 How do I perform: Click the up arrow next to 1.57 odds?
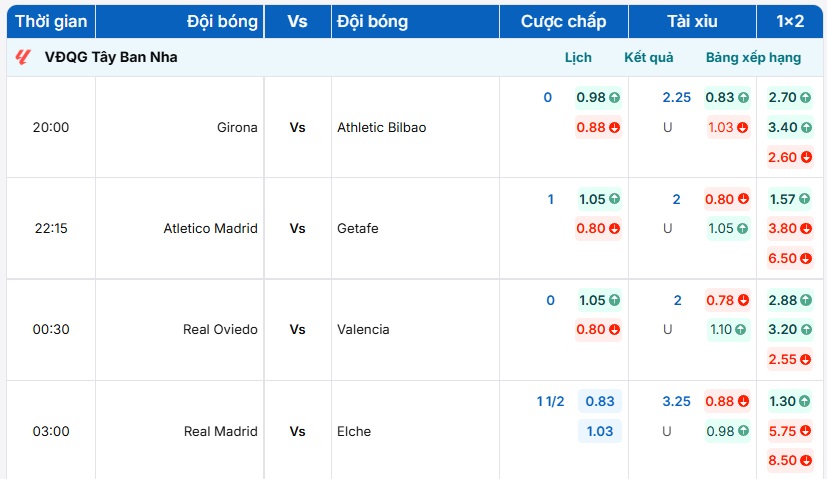tap(805, 199)
